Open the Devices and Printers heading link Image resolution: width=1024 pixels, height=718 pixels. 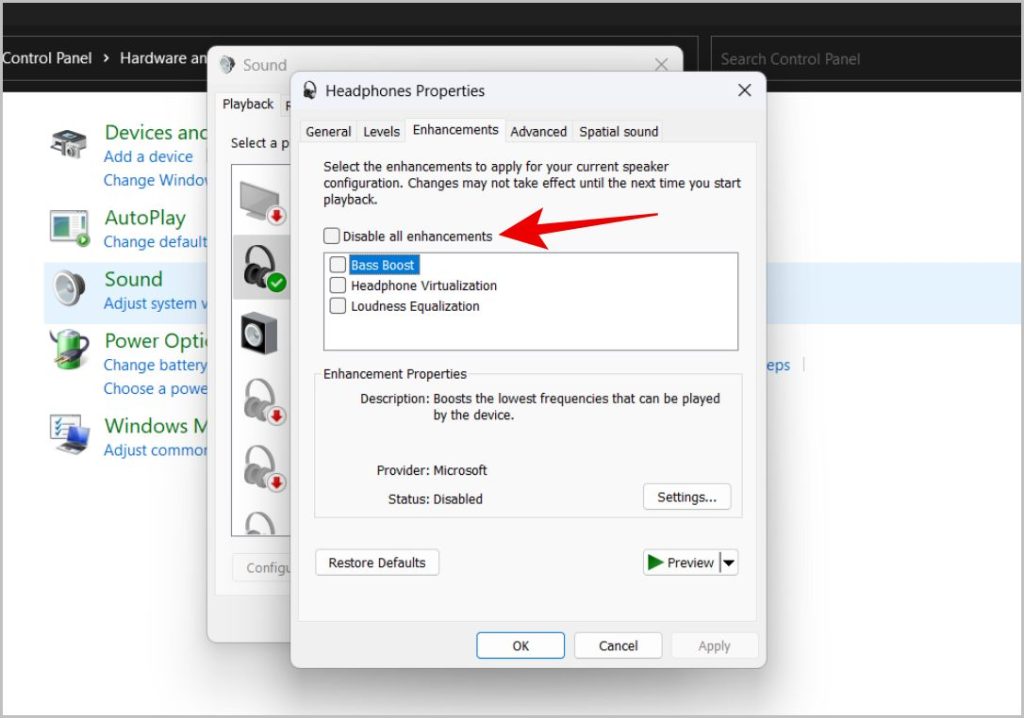pos(155,133)
